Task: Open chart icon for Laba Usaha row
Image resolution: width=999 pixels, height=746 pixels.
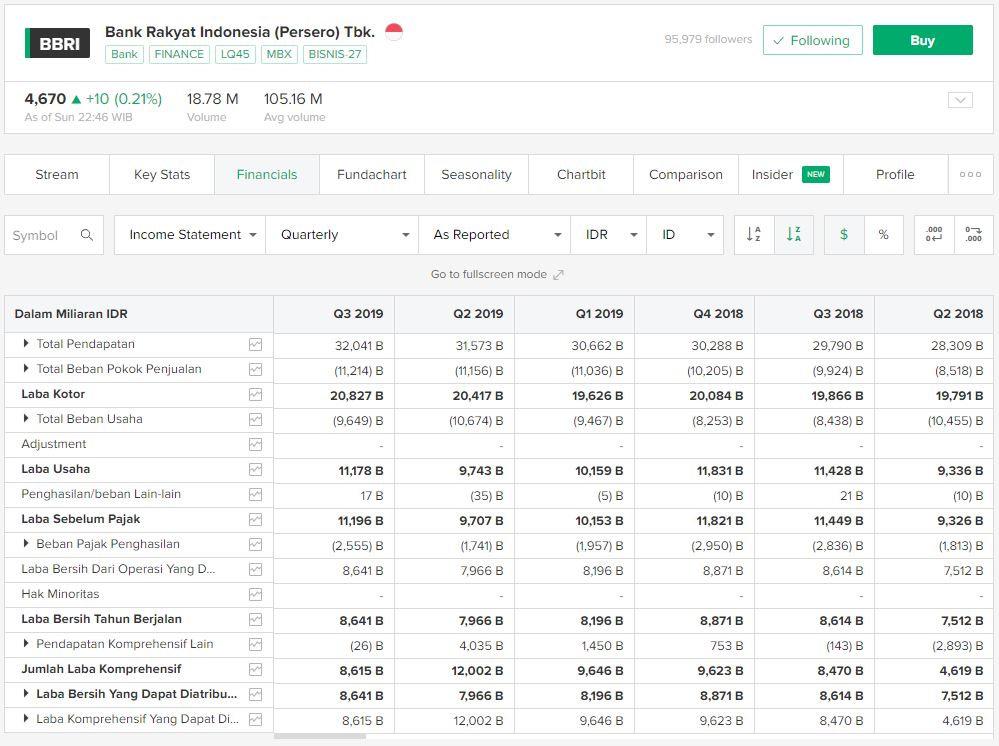Action: tap(255, 470)
